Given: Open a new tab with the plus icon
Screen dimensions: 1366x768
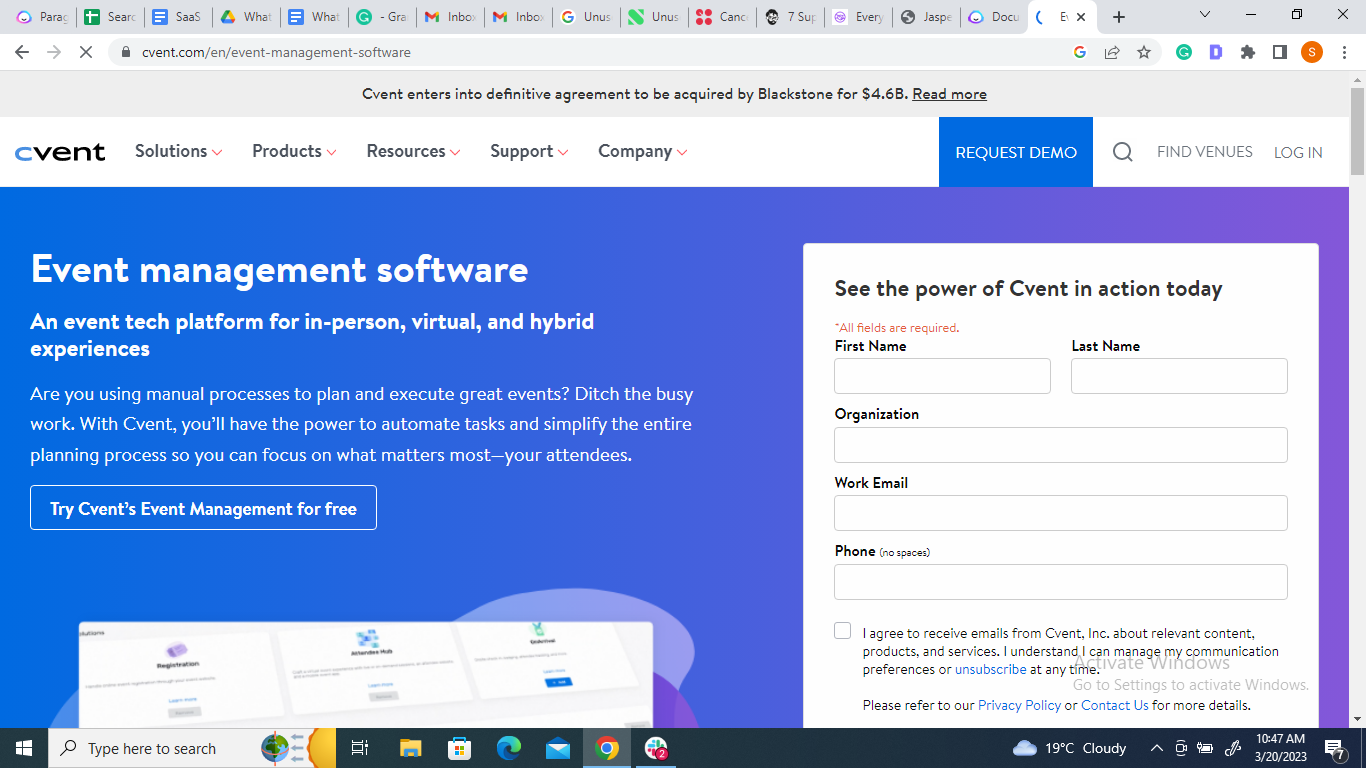Looking at the screenshot, I should coord(1119,17).
